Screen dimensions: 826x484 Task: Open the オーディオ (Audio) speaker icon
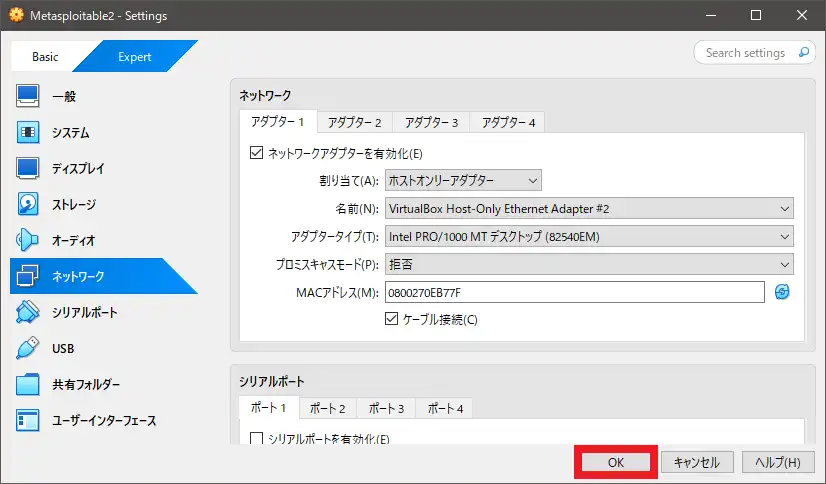coord(28,241)
